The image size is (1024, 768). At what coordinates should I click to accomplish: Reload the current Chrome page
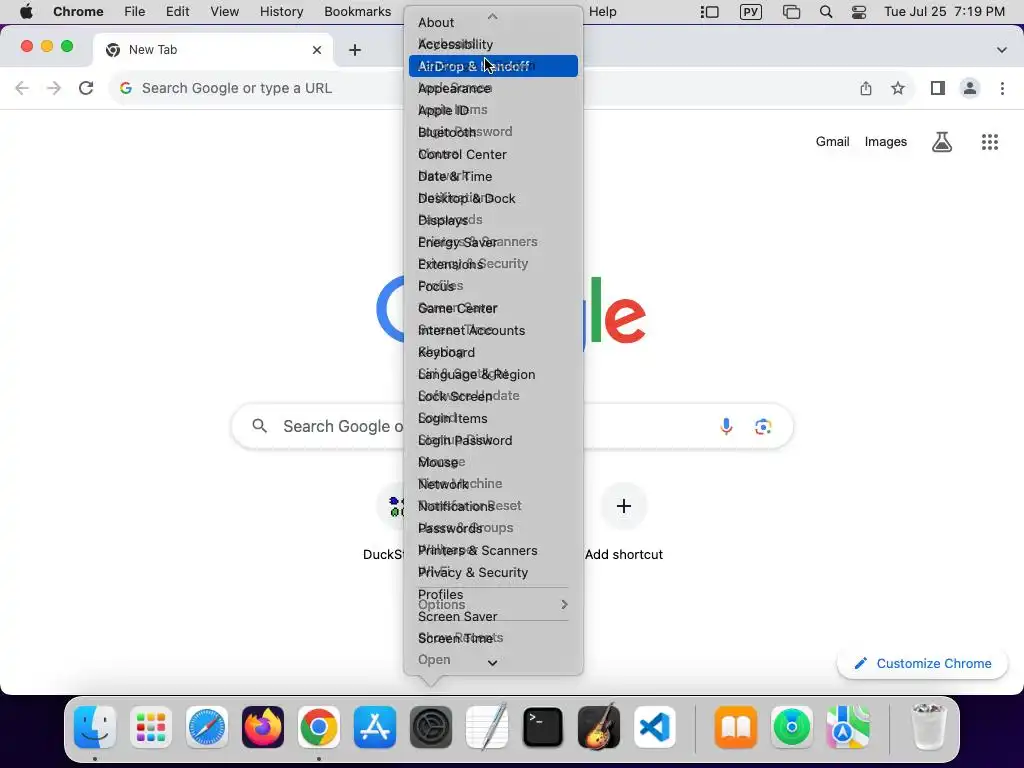coord(86,88)
